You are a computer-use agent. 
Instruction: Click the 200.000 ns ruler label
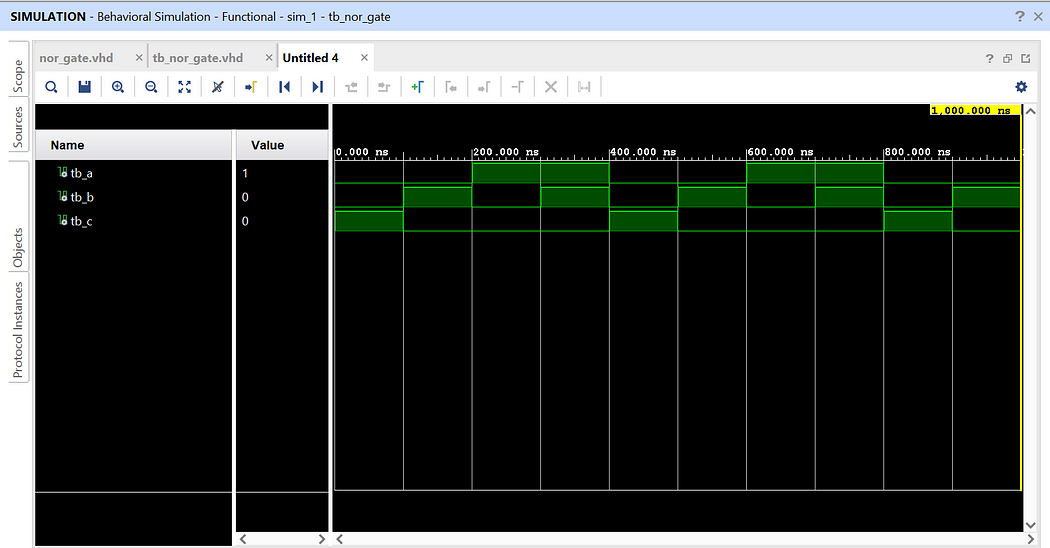(x=506, y=152)
